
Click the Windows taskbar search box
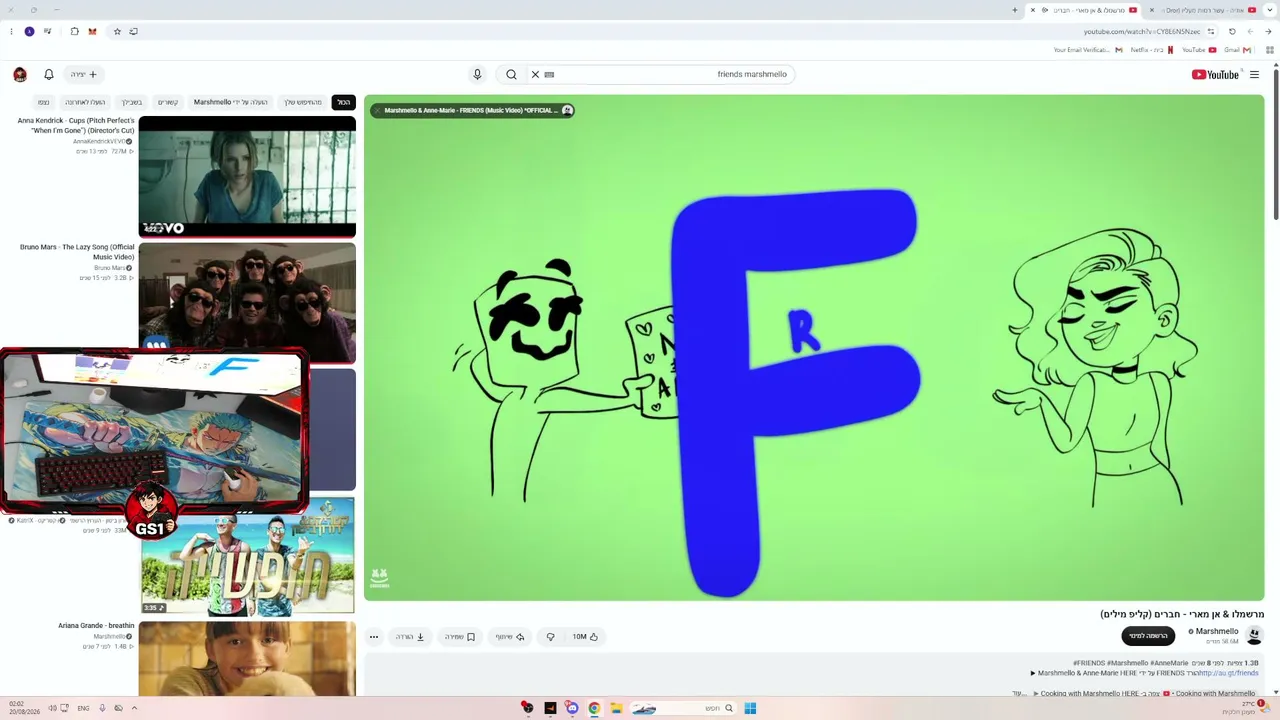(x=682, y=708)
